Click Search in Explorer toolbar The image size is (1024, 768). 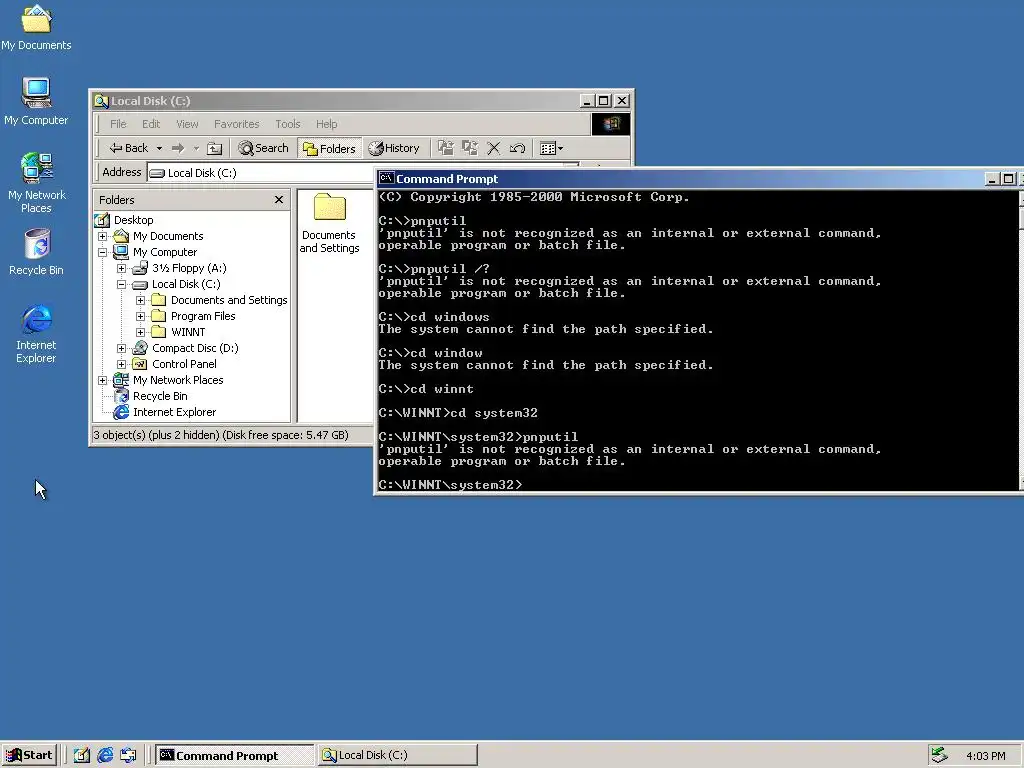[263, 148]
